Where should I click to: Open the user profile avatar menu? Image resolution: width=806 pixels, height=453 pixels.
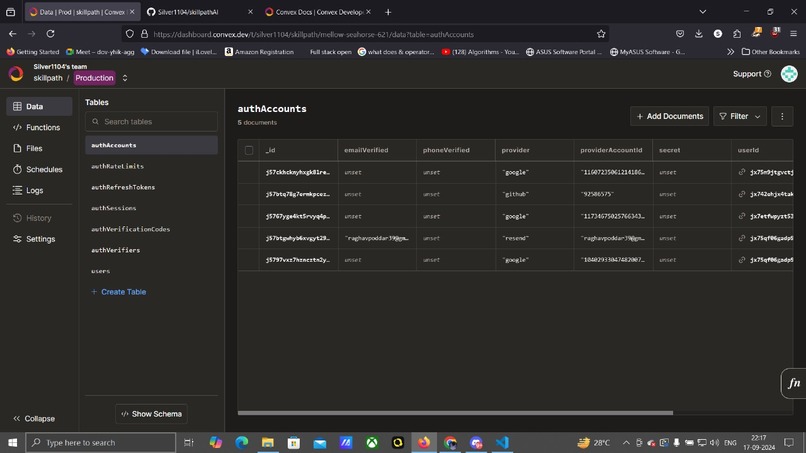tap(789, 74)
